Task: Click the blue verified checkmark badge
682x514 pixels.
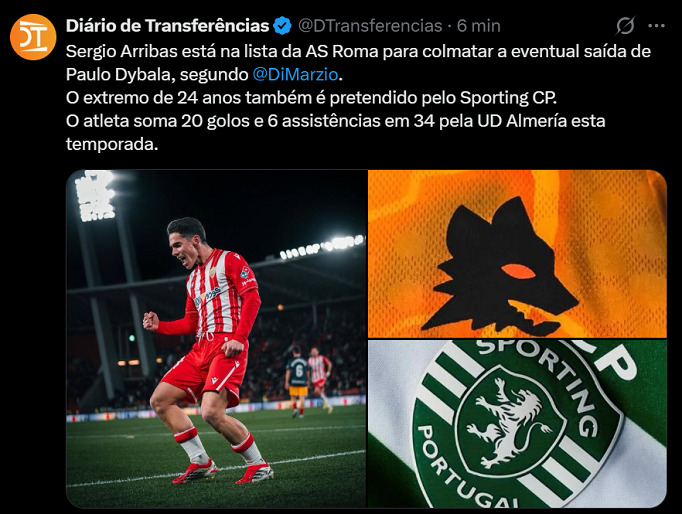Action: point(282,26)
